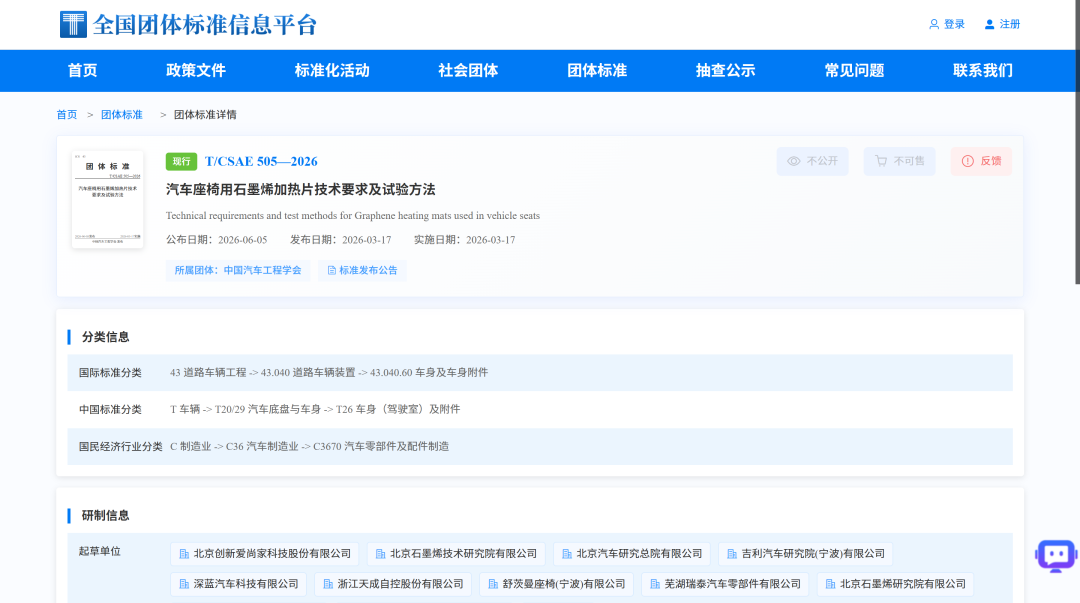
Task: Click 发布日期：2026-03-17 text
Action: tap(340, 240)
